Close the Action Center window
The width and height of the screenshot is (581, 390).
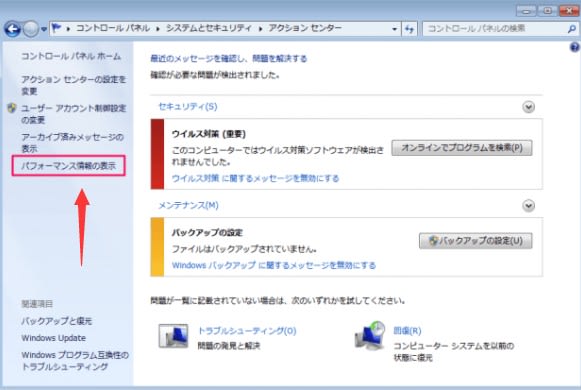click(570, 11)
